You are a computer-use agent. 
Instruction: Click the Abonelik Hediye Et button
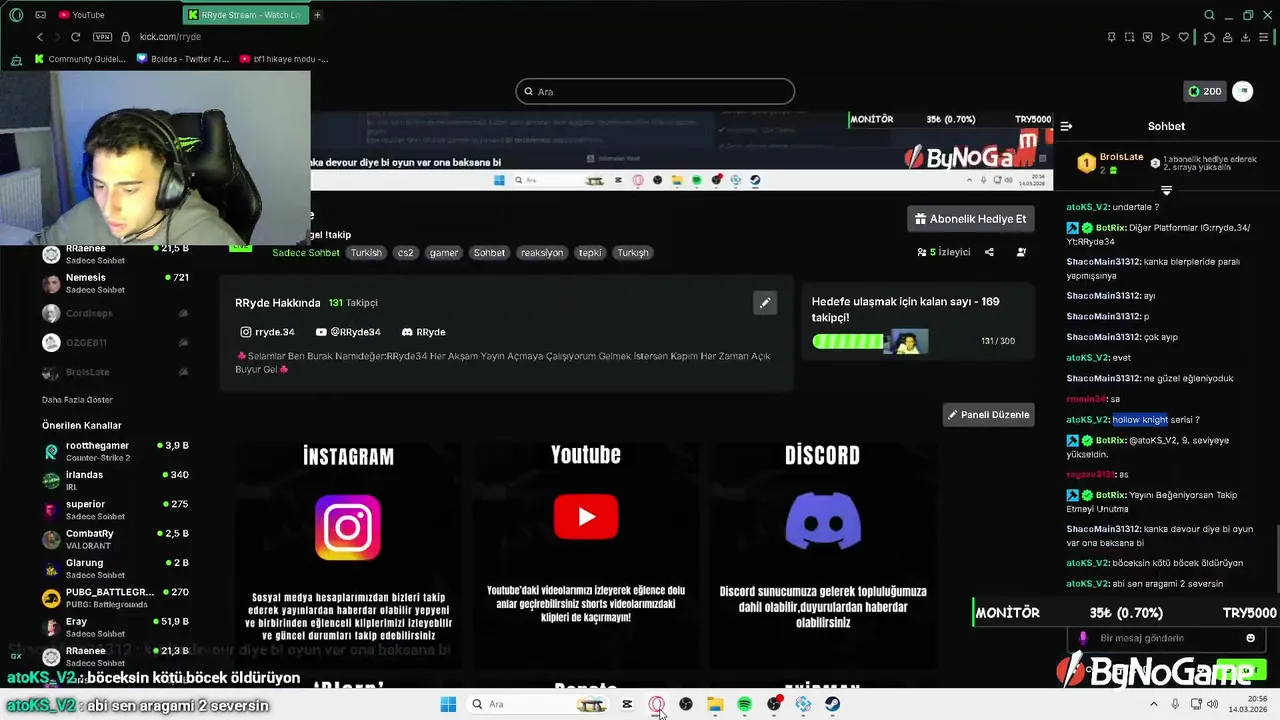pyautogui.click(x=970, y=219)
